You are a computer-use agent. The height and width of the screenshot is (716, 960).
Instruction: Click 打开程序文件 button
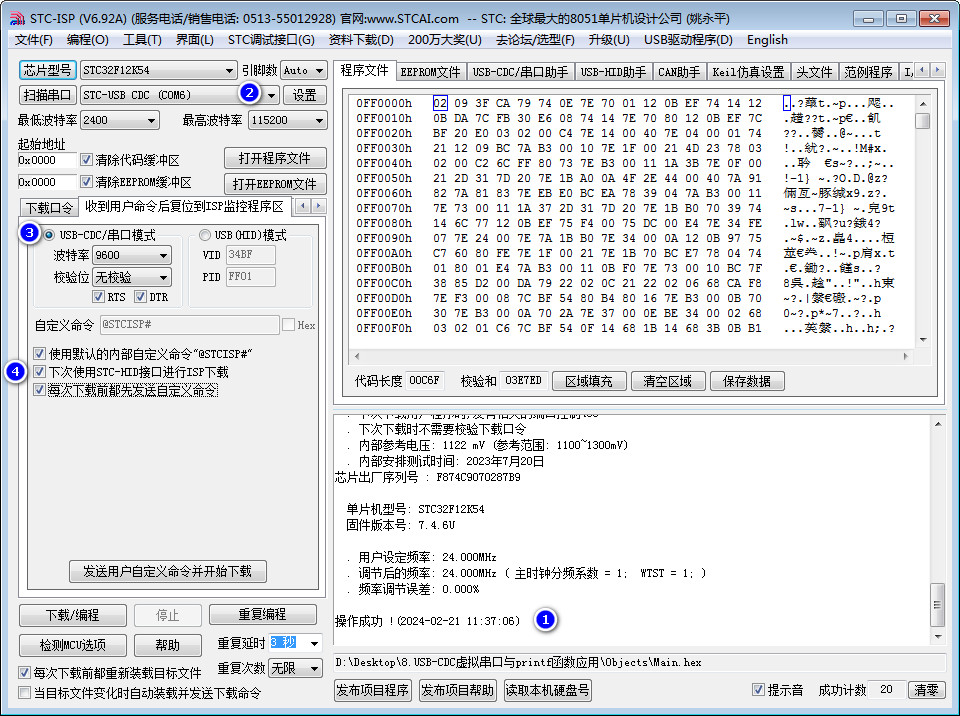point(275,159)
